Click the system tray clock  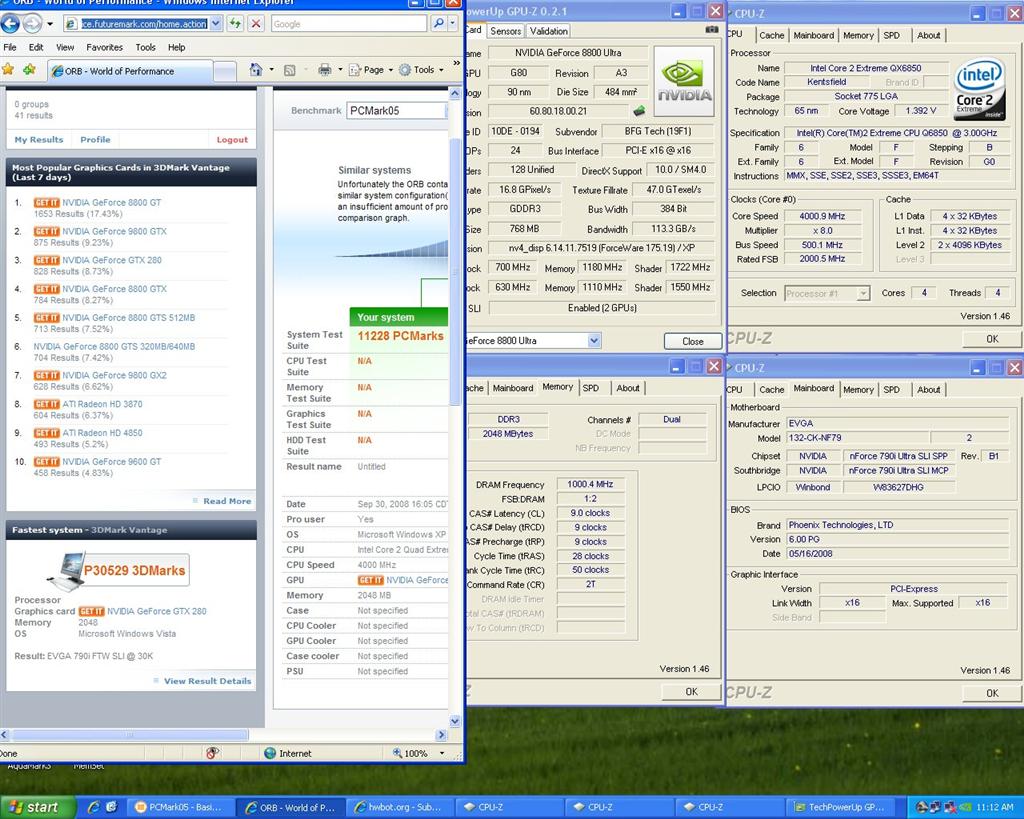995,807
